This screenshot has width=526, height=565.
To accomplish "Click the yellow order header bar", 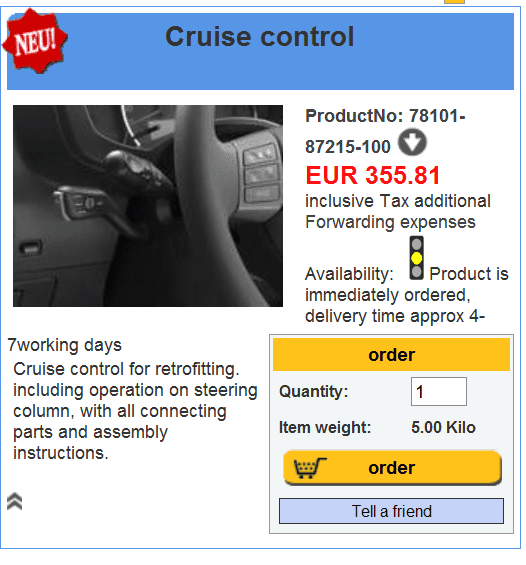I will [x=391, y=355].
